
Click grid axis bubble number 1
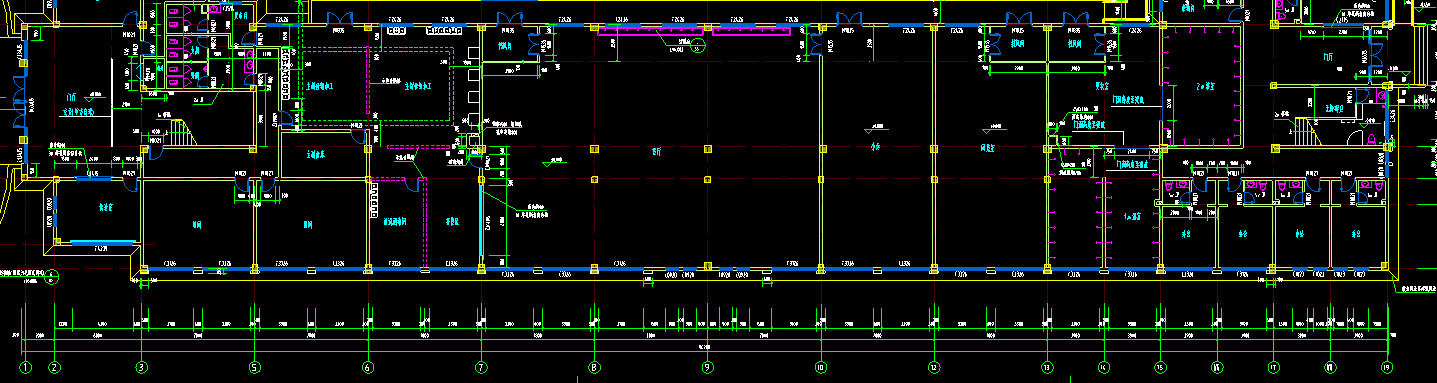(26, 367)
